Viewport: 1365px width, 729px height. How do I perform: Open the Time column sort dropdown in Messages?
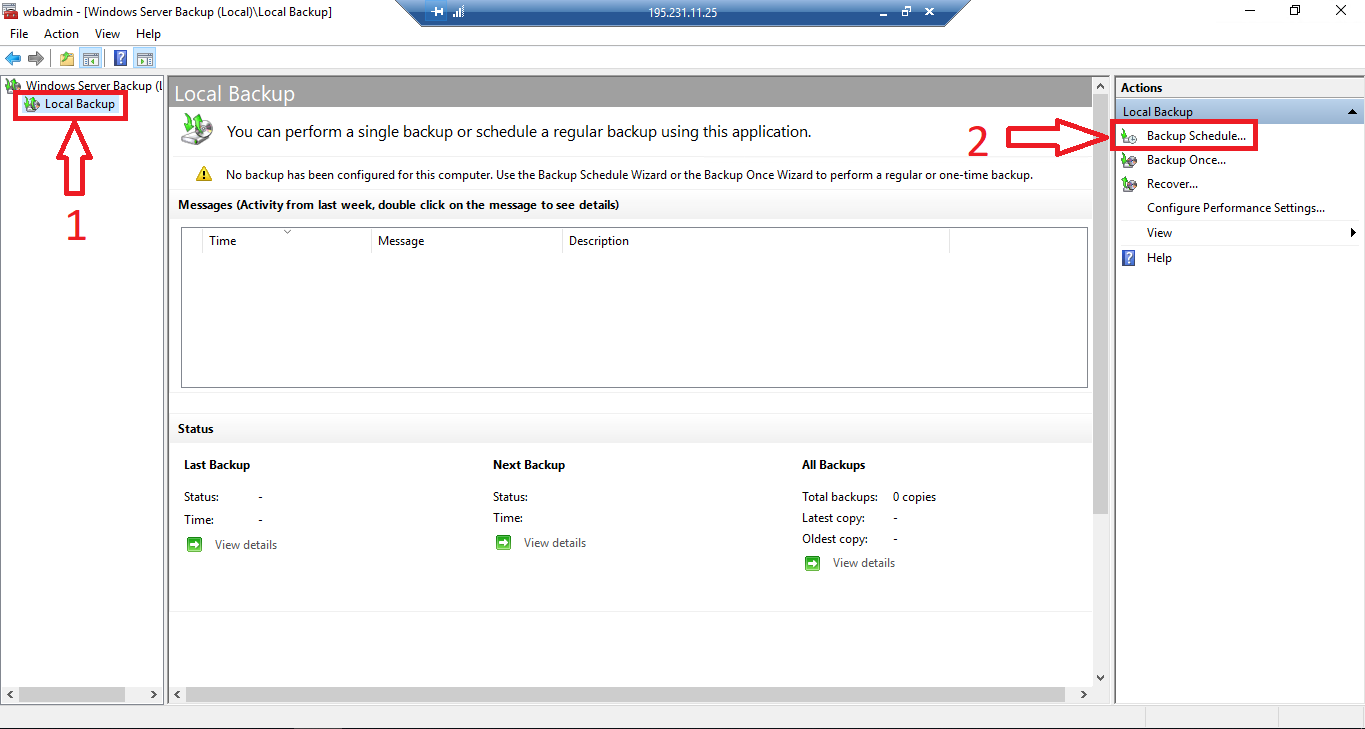pyautogui.click(x=287, y=231)
